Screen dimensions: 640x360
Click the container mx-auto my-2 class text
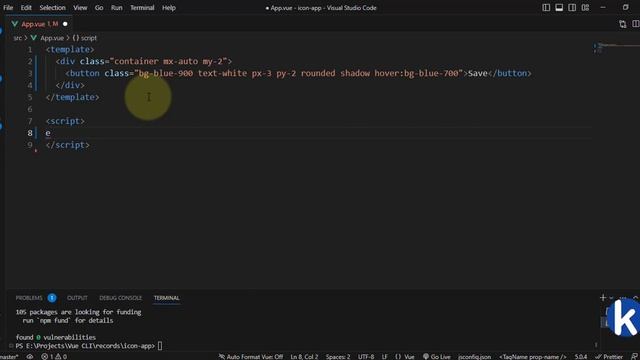tap(169, 61)
